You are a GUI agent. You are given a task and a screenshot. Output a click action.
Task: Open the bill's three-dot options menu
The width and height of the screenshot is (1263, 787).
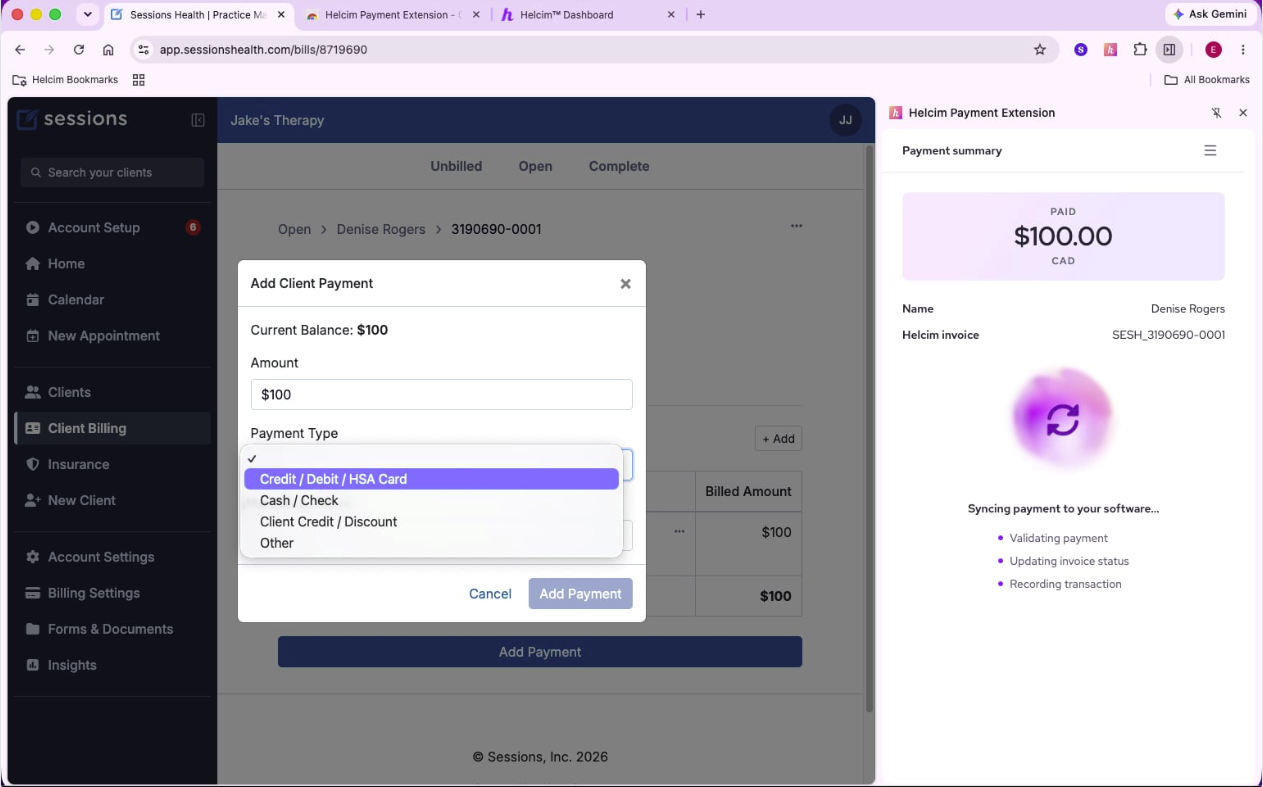796,226
